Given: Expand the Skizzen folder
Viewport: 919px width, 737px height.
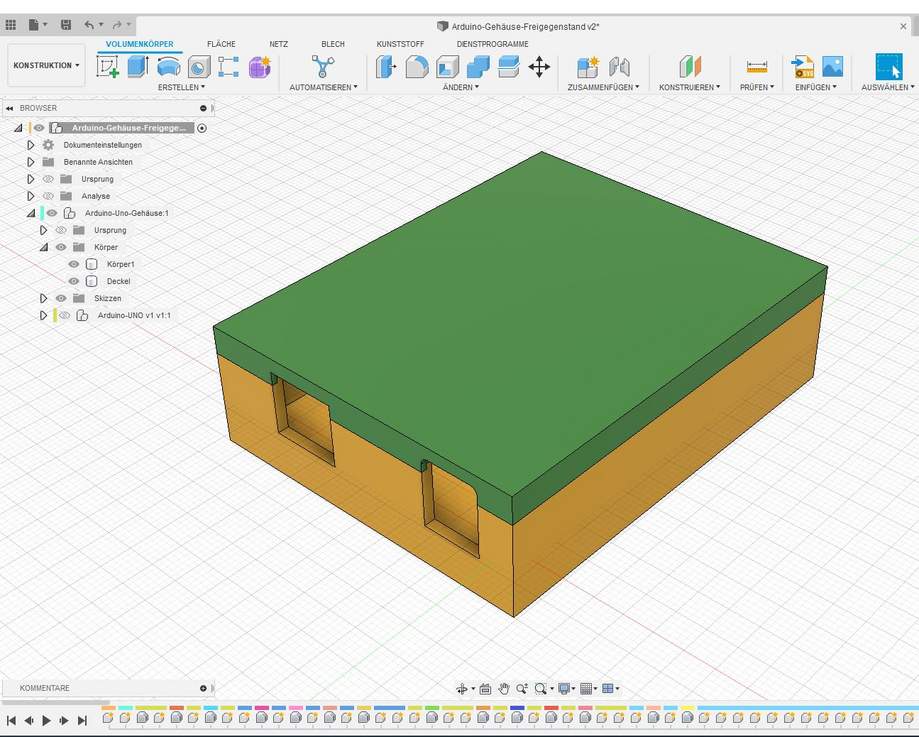Looking at the screenshot, I should (x=44, y=298).
